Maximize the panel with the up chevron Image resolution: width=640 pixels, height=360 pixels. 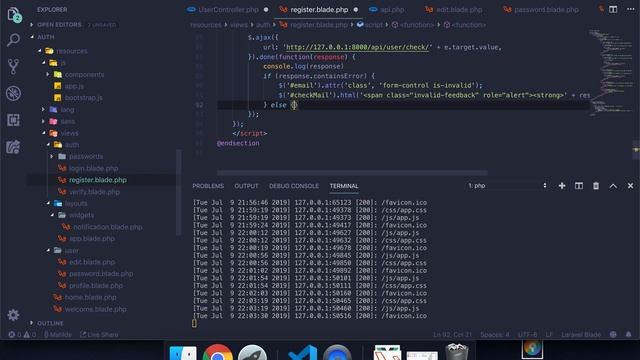coord(613,186)
